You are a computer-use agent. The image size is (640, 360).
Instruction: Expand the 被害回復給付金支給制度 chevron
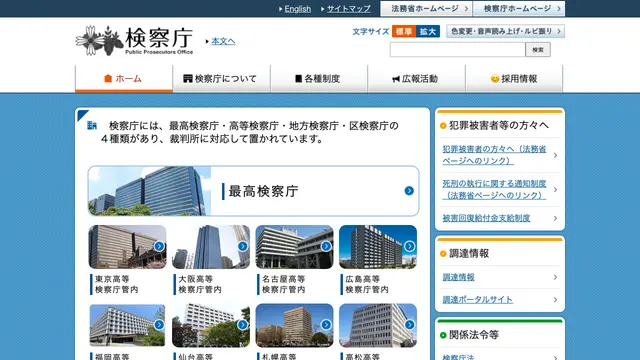click(x=555, y=218)
